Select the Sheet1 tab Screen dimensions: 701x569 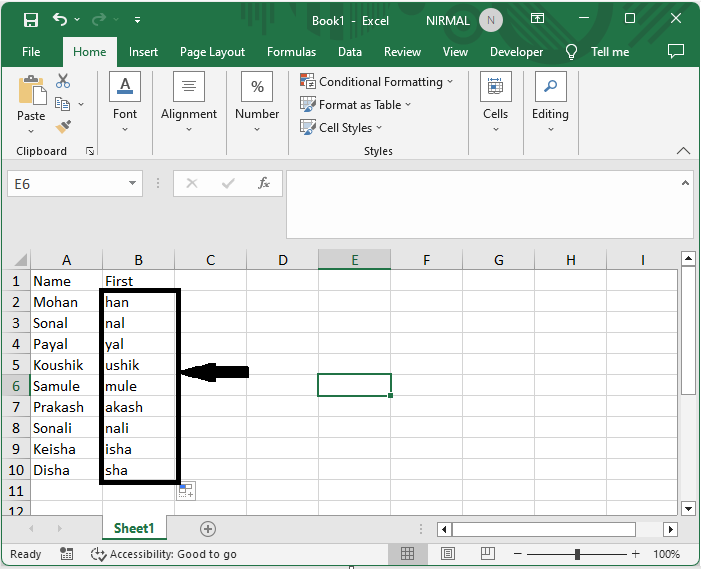point(134,528)
